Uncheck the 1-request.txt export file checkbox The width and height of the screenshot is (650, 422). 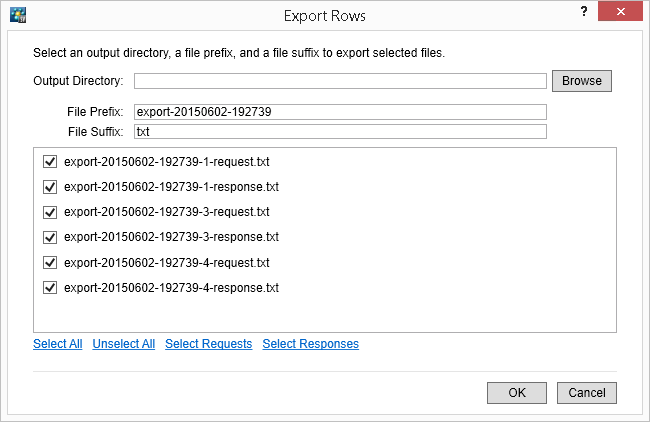click(50, 161)
